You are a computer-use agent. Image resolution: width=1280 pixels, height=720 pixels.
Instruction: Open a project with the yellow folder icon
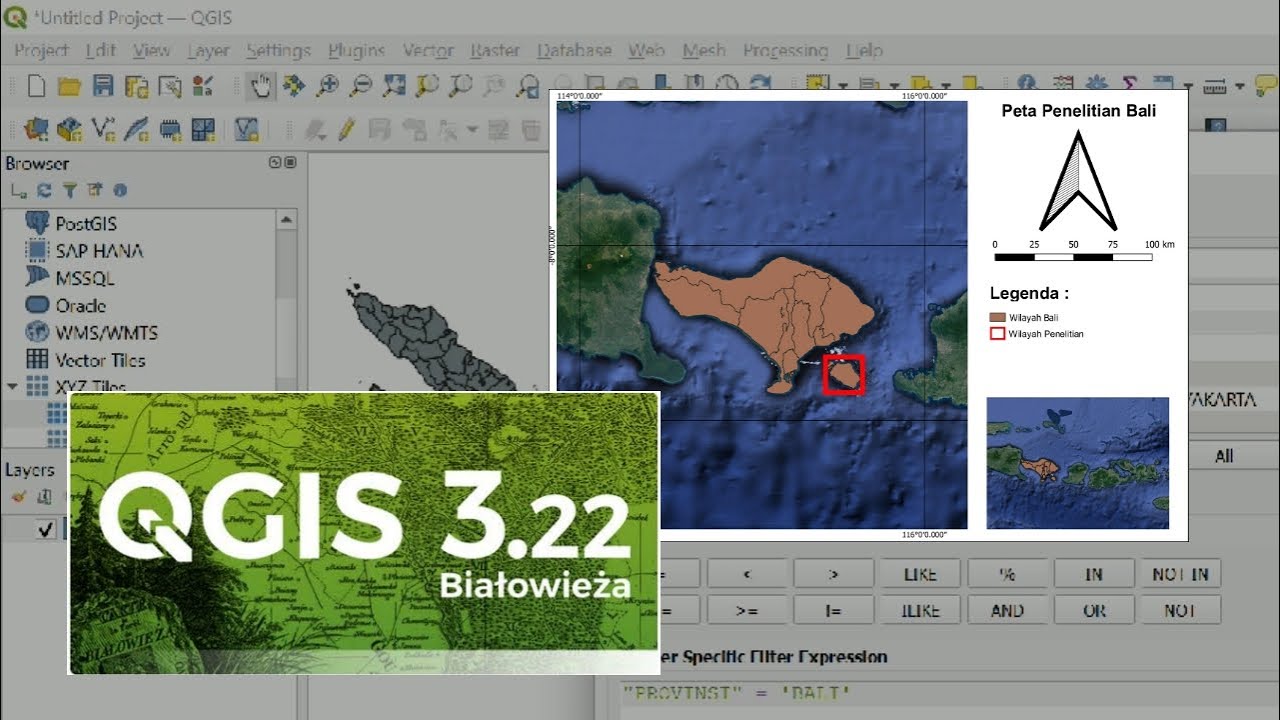(69, 86)
